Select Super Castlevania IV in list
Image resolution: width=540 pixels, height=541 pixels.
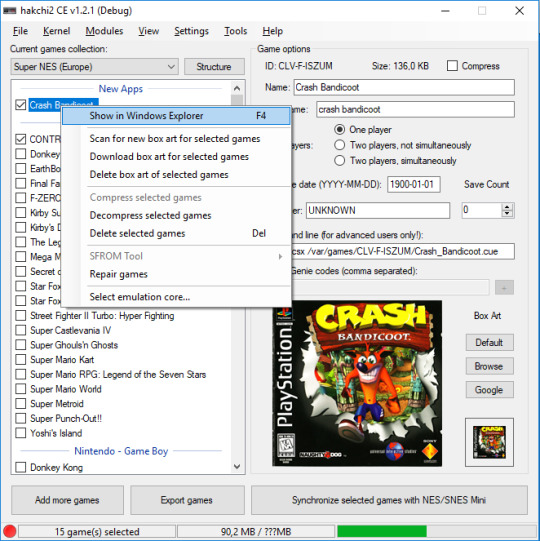(71, 330)
